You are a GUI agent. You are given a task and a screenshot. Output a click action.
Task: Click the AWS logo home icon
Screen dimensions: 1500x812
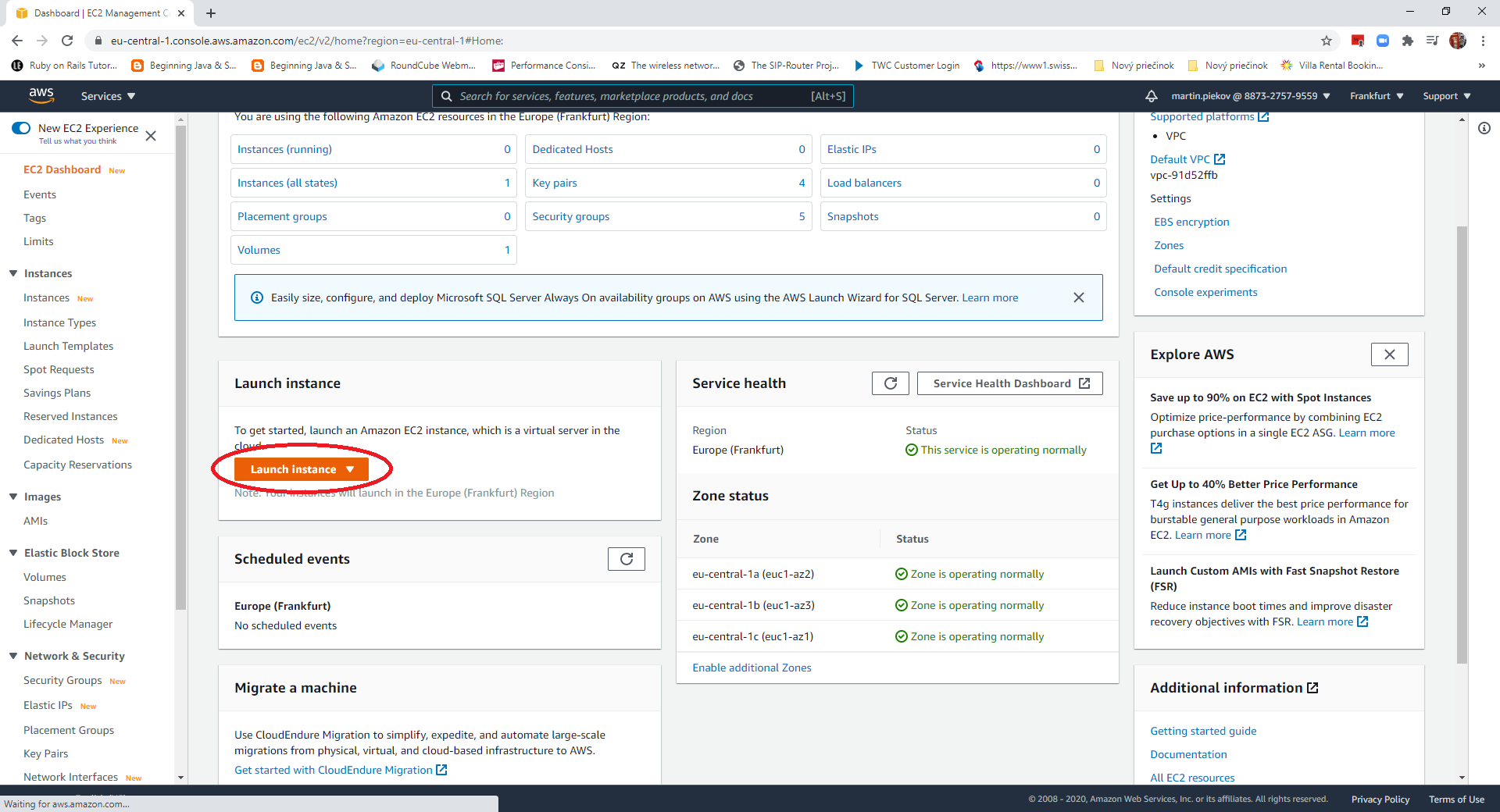point(41,95)
